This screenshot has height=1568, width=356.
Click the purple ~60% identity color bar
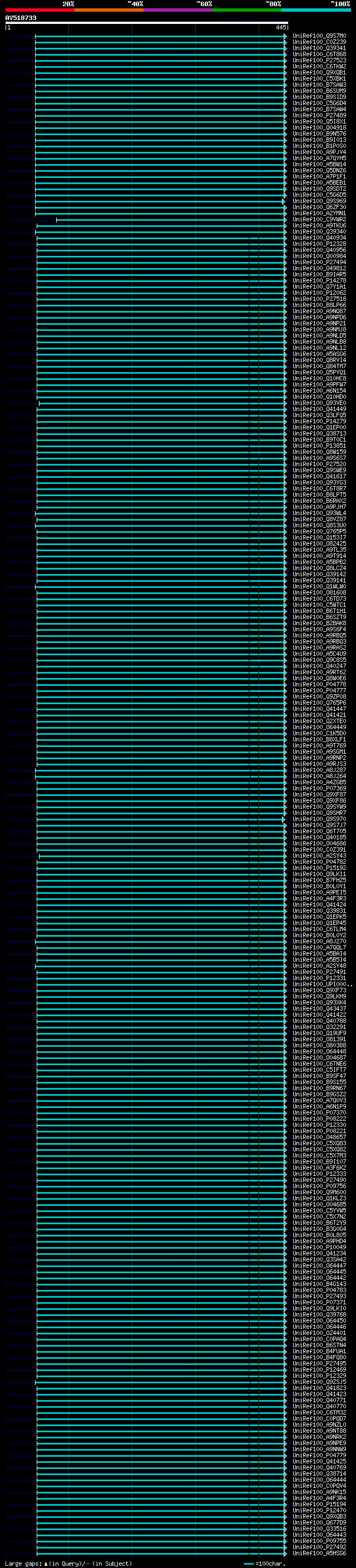coord(177,10)
